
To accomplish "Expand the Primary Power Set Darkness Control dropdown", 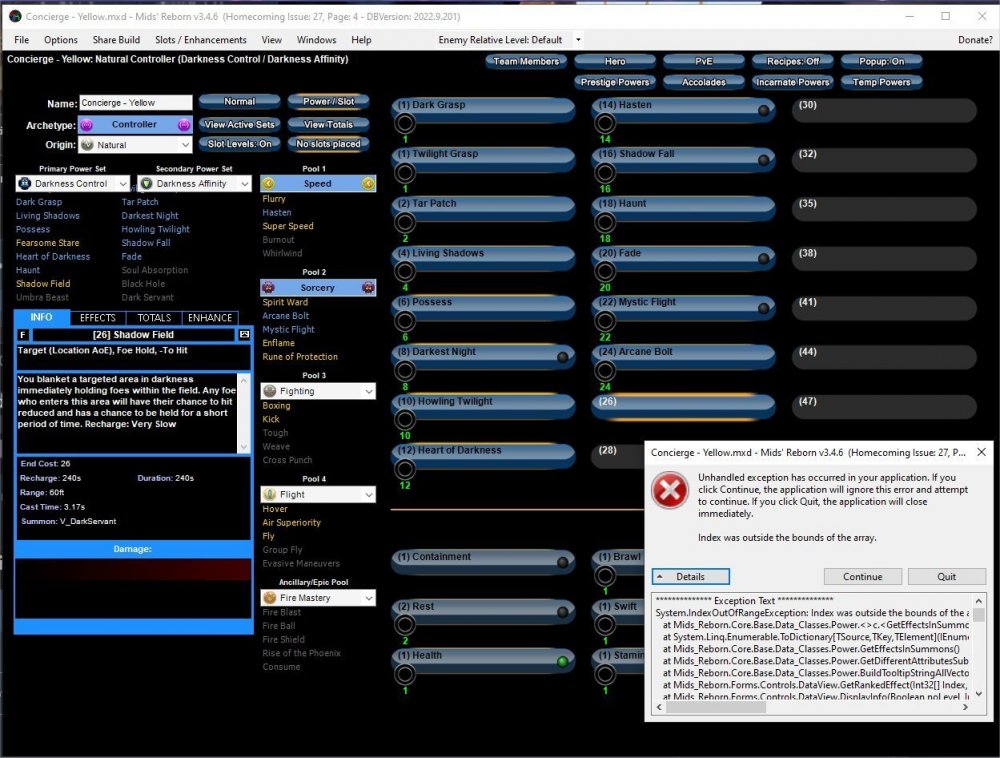I will tap(122, 184).
